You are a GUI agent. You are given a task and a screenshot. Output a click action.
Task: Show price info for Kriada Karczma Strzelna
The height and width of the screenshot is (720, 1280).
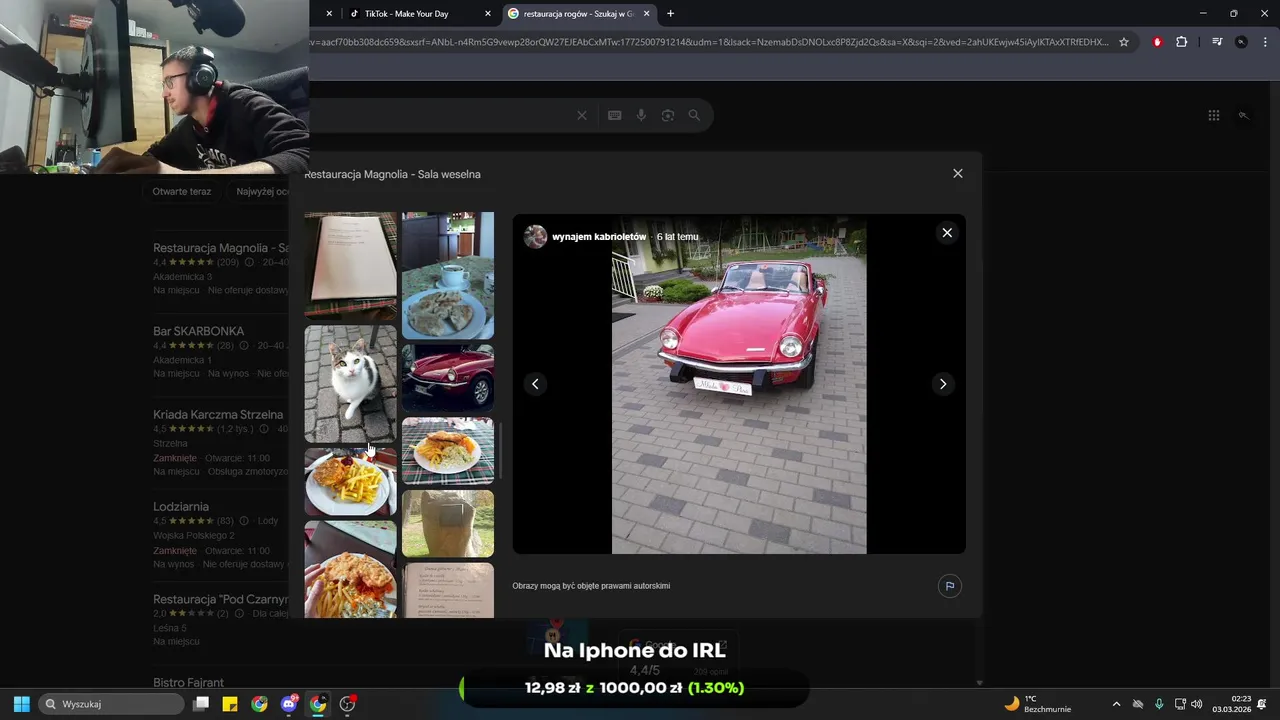264,429
